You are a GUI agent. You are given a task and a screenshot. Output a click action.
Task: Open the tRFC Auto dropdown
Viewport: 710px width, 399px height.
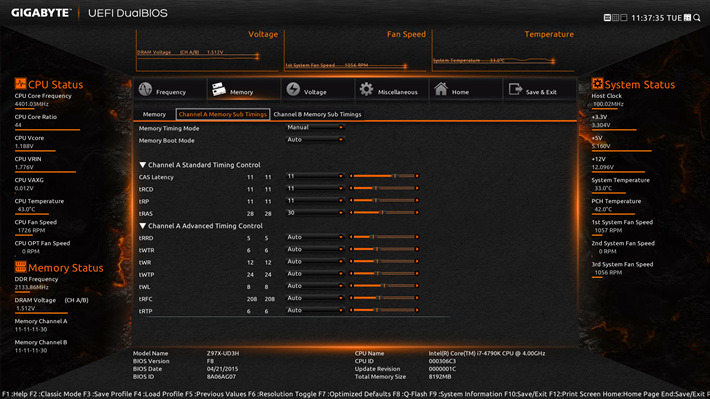(315, 298)
